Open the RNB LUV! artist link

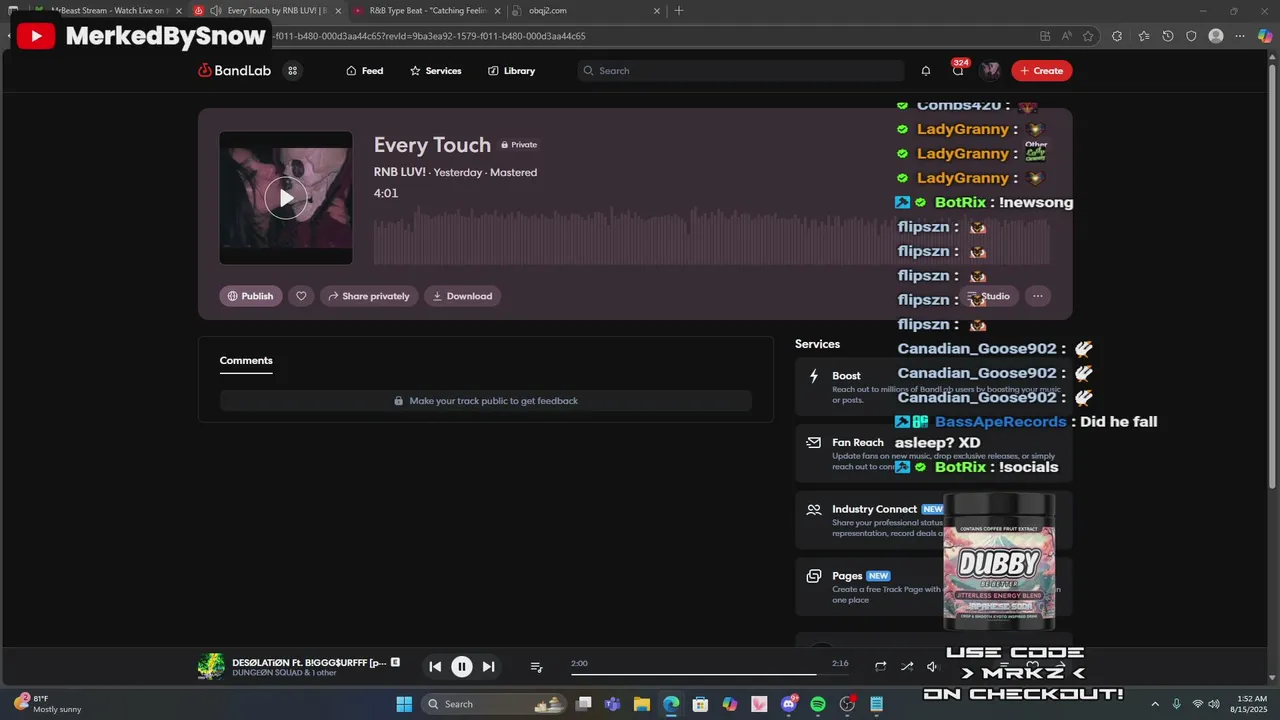[x=400, y=172]
